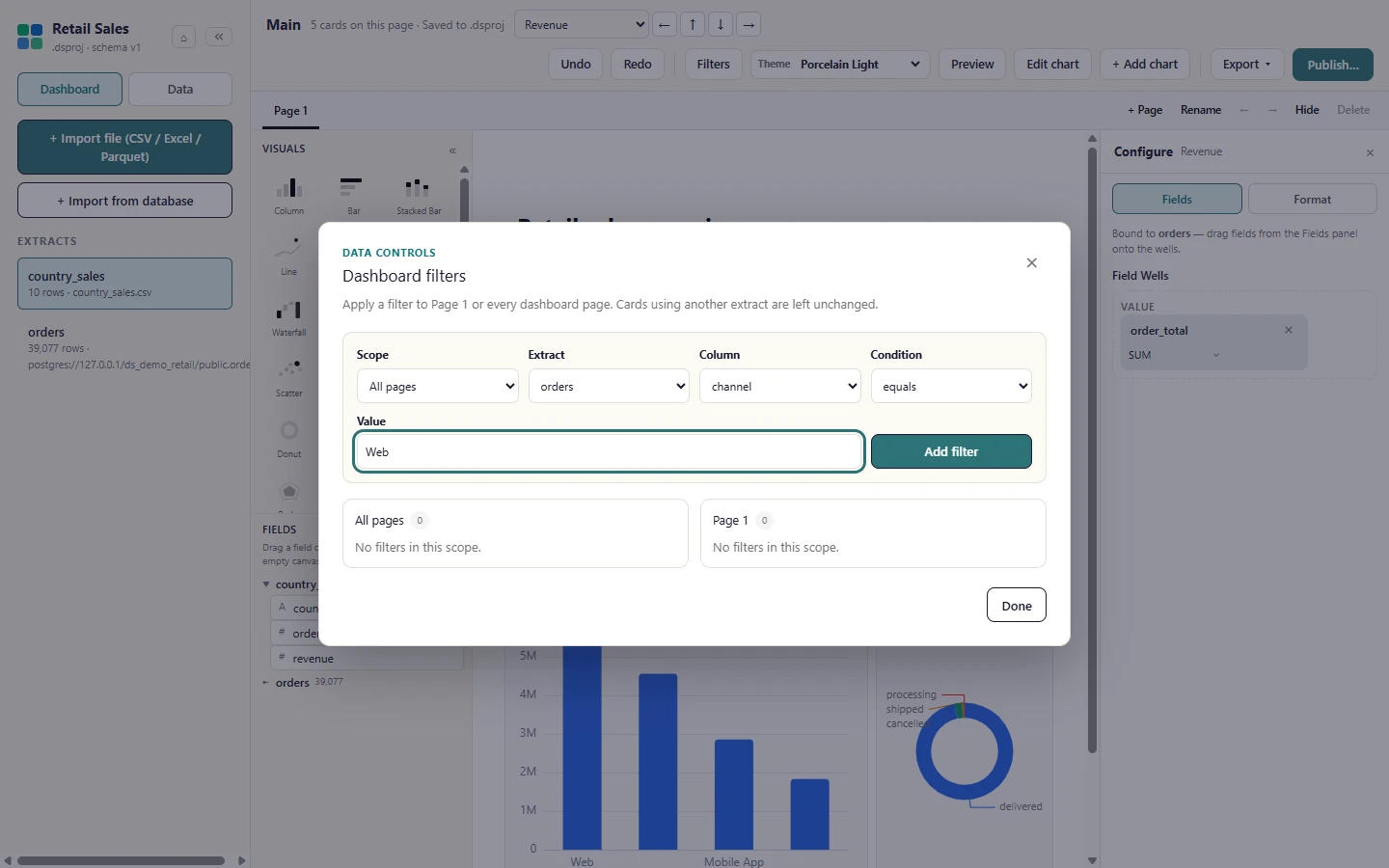Collapse the left sidebar double-chevron button
Viewport: 1389px width, 868px height.
click(219, 37)
